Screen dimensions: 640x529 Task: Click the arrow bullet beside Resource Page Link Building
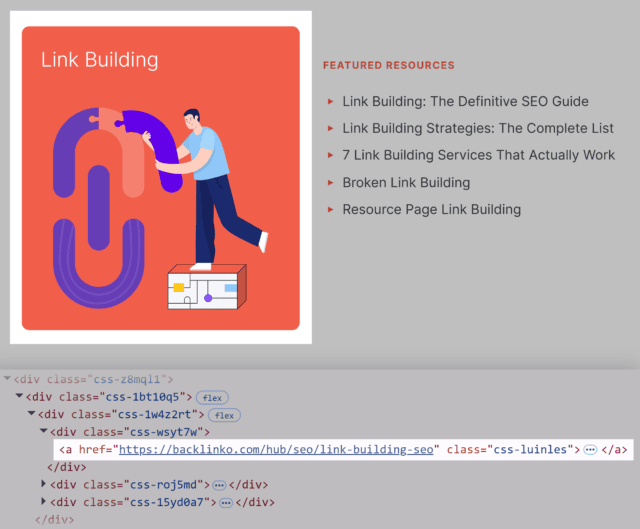tap(330, 210)
